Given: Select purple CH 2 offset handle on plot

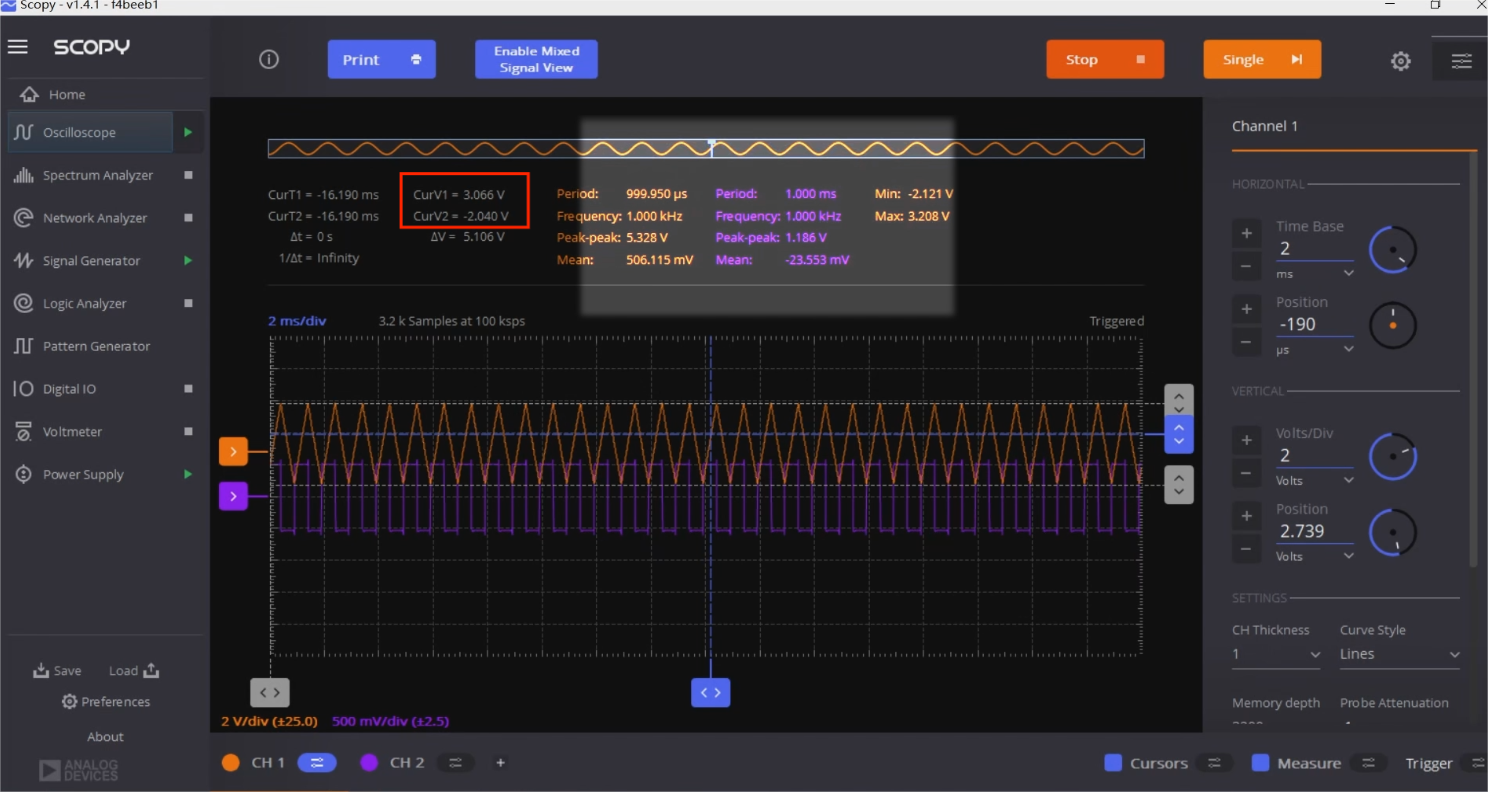Looking at the screenshot, I should (233, 495).
